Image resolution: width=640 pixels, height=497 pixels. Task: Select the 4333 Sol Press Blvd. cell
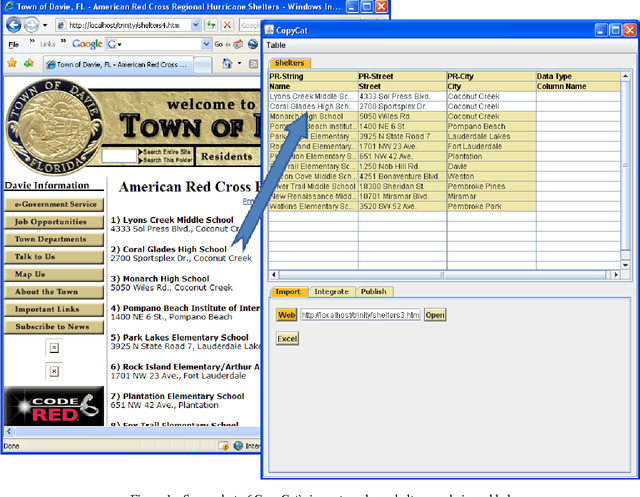pos(402,96)
